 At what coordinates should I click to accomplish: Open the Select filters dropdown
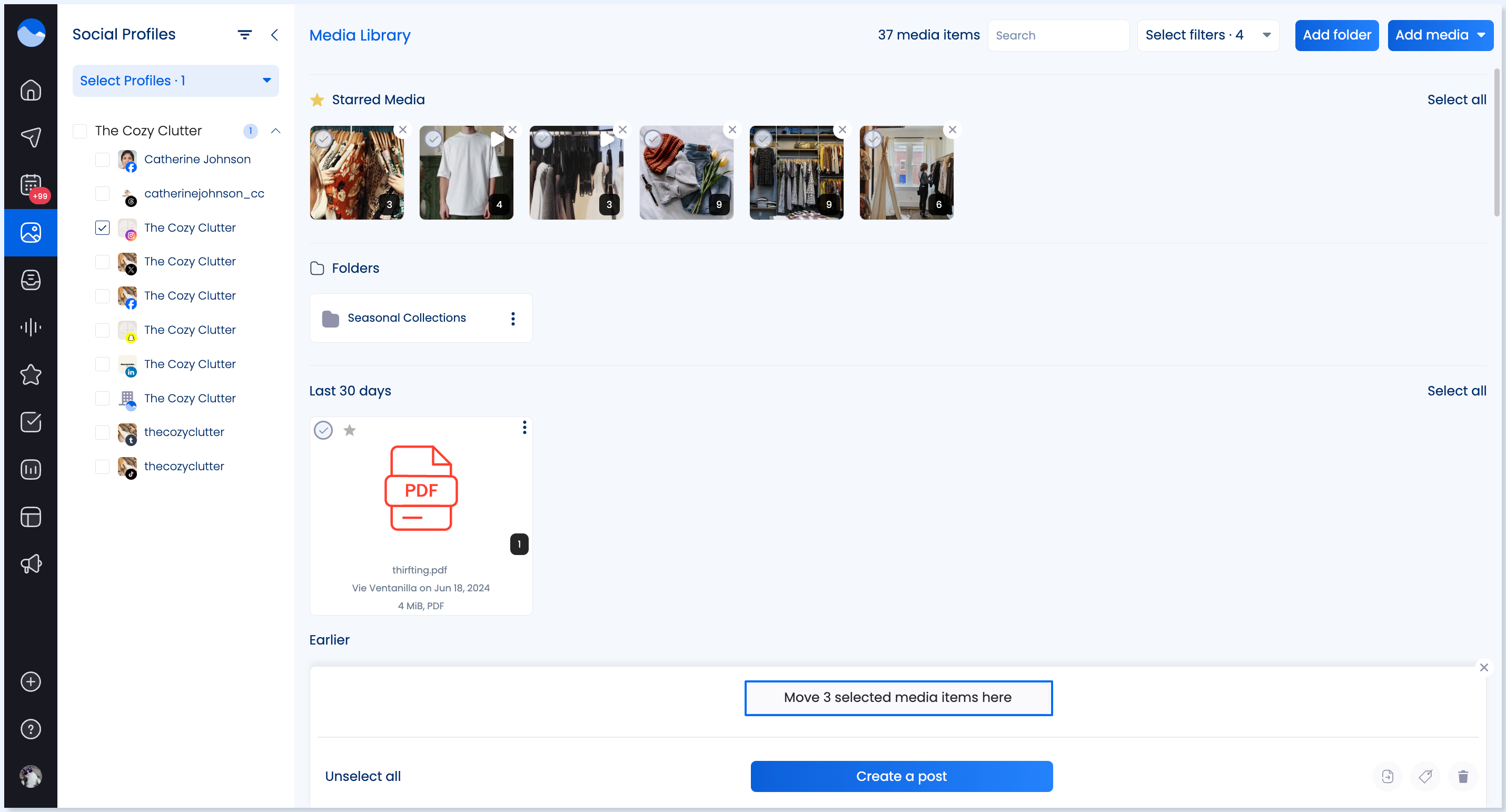1208,35
